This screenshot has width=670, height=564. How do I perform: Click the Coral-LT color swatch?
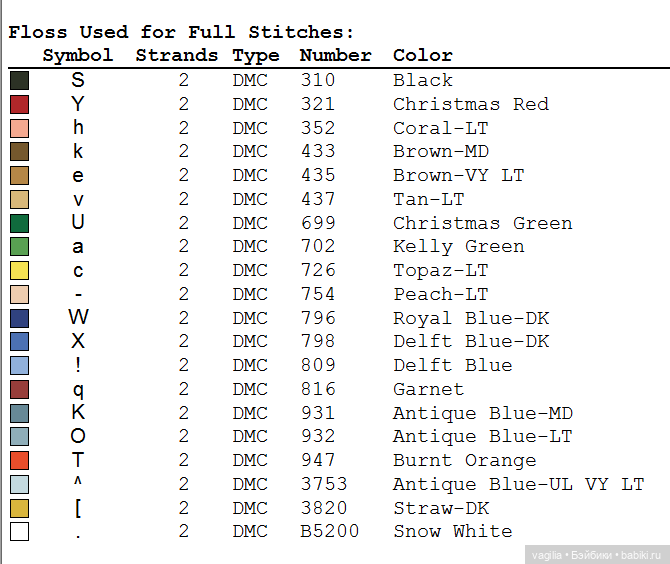coord(19,128)
